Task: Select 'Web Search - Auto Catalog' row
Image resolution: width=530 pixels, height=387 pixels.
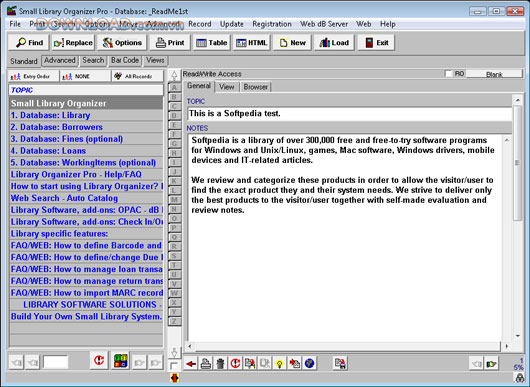Action: (86, 198)
